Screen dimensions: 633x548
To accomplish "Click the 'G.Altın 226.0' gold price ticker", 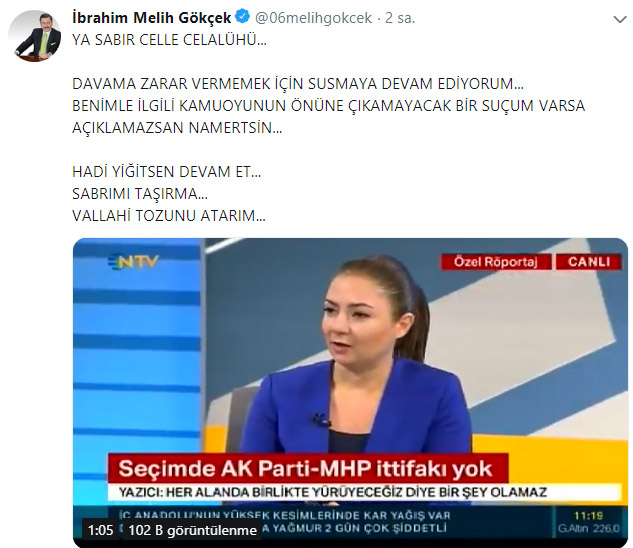I will (588, 528).
